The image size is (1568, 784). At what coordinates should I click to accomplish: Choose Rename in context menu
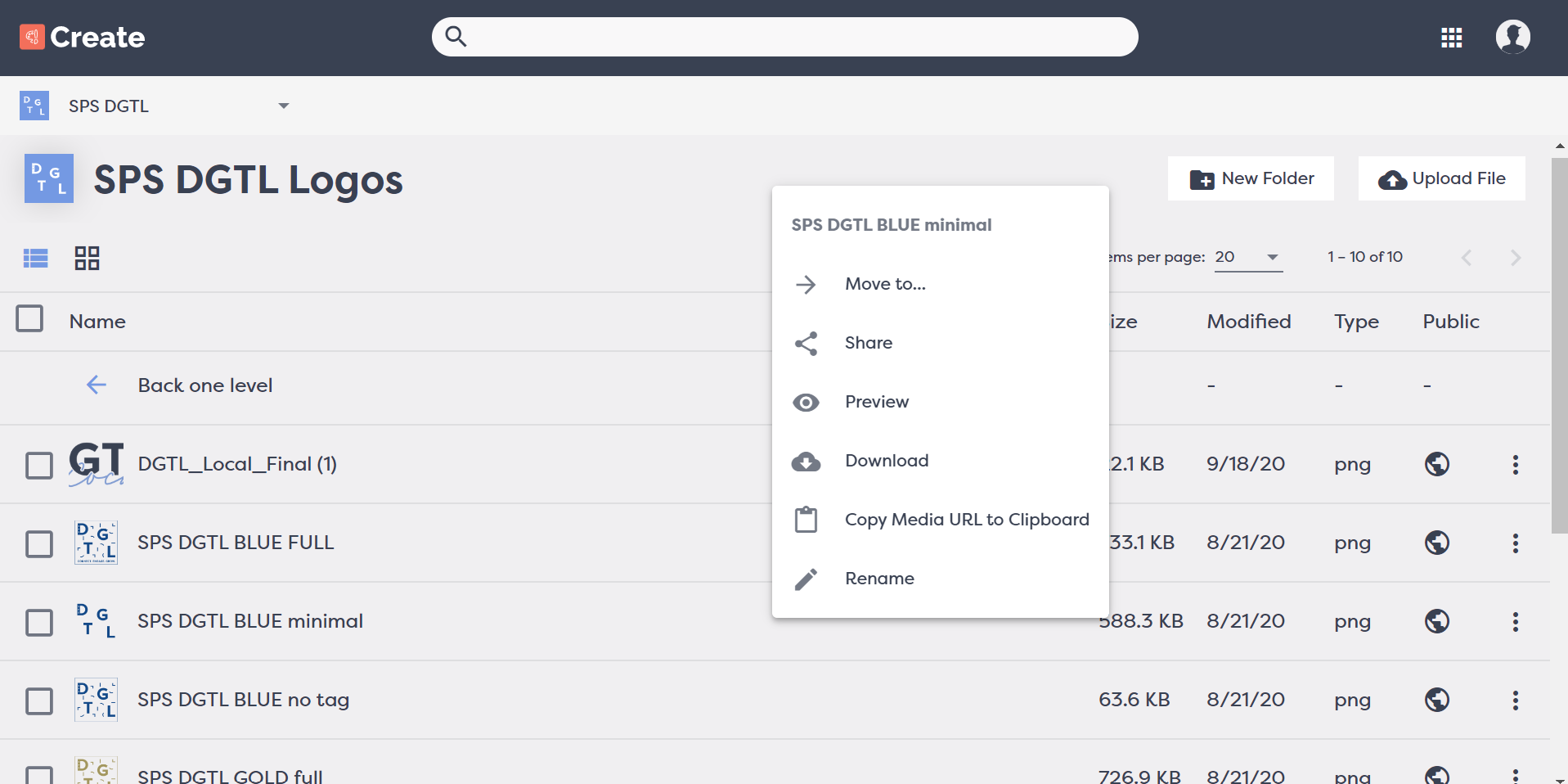pyautogui.click(x=941, y=579)
